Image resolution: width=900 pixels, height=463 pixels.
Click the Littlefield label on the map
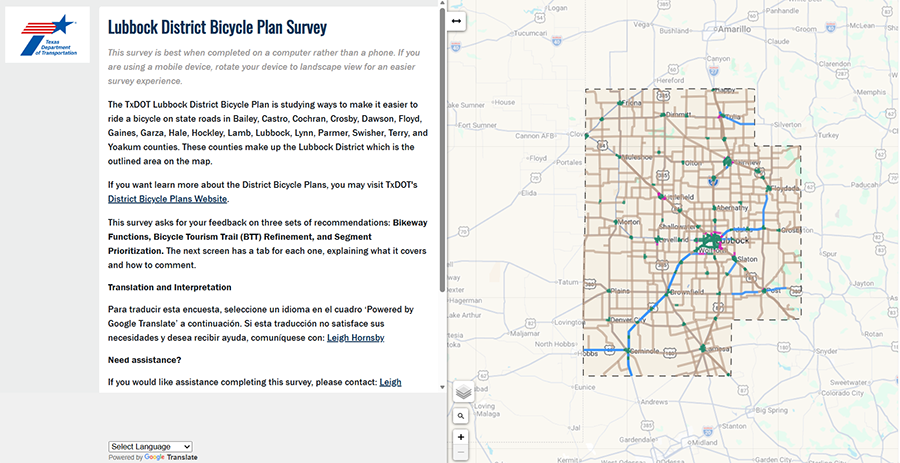pos(680,197)
